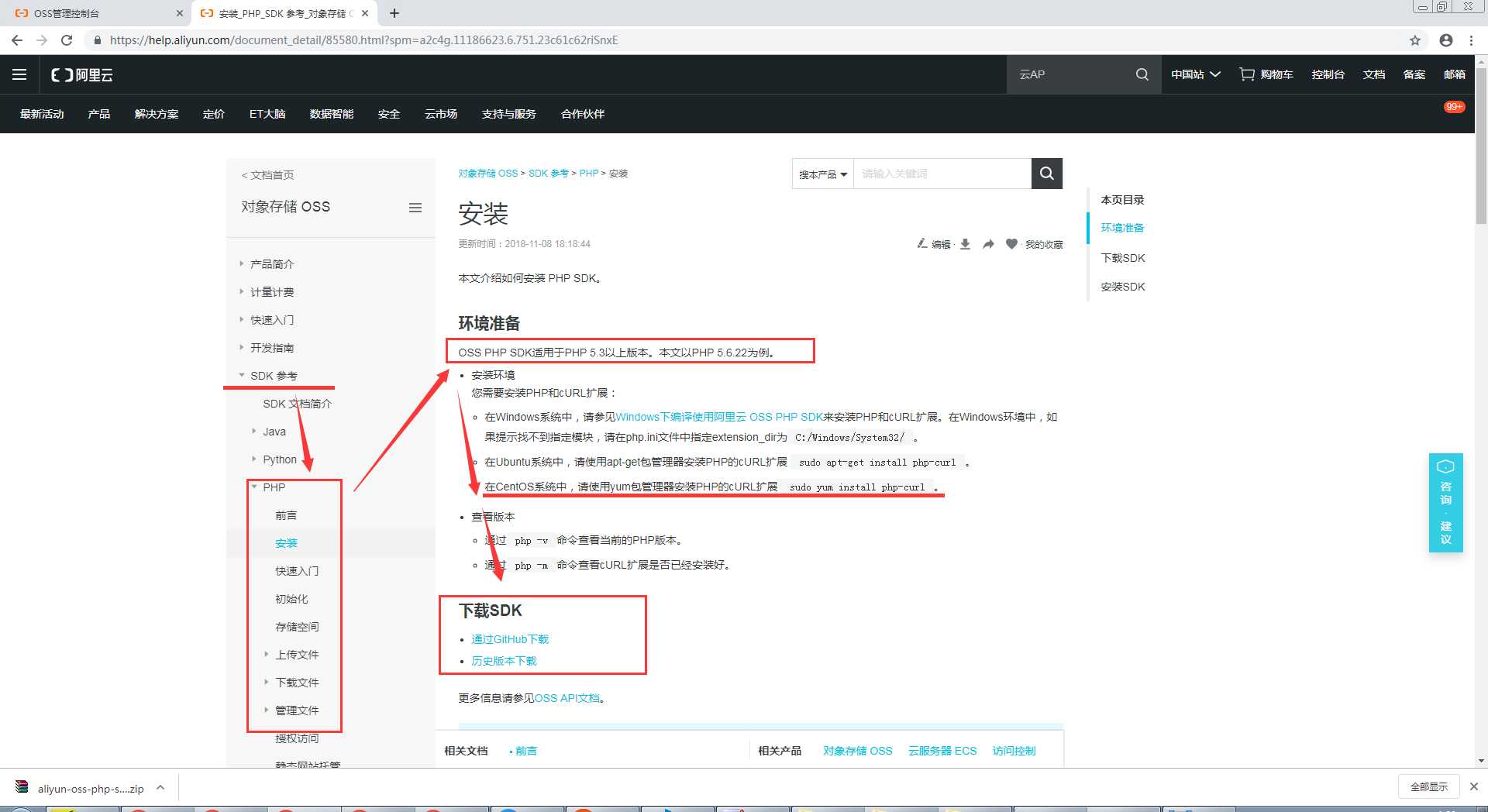Open Chrome three-dot menu
Image resolution: width=1488 pixels, height=812 pixels.
click(1472, 40)
